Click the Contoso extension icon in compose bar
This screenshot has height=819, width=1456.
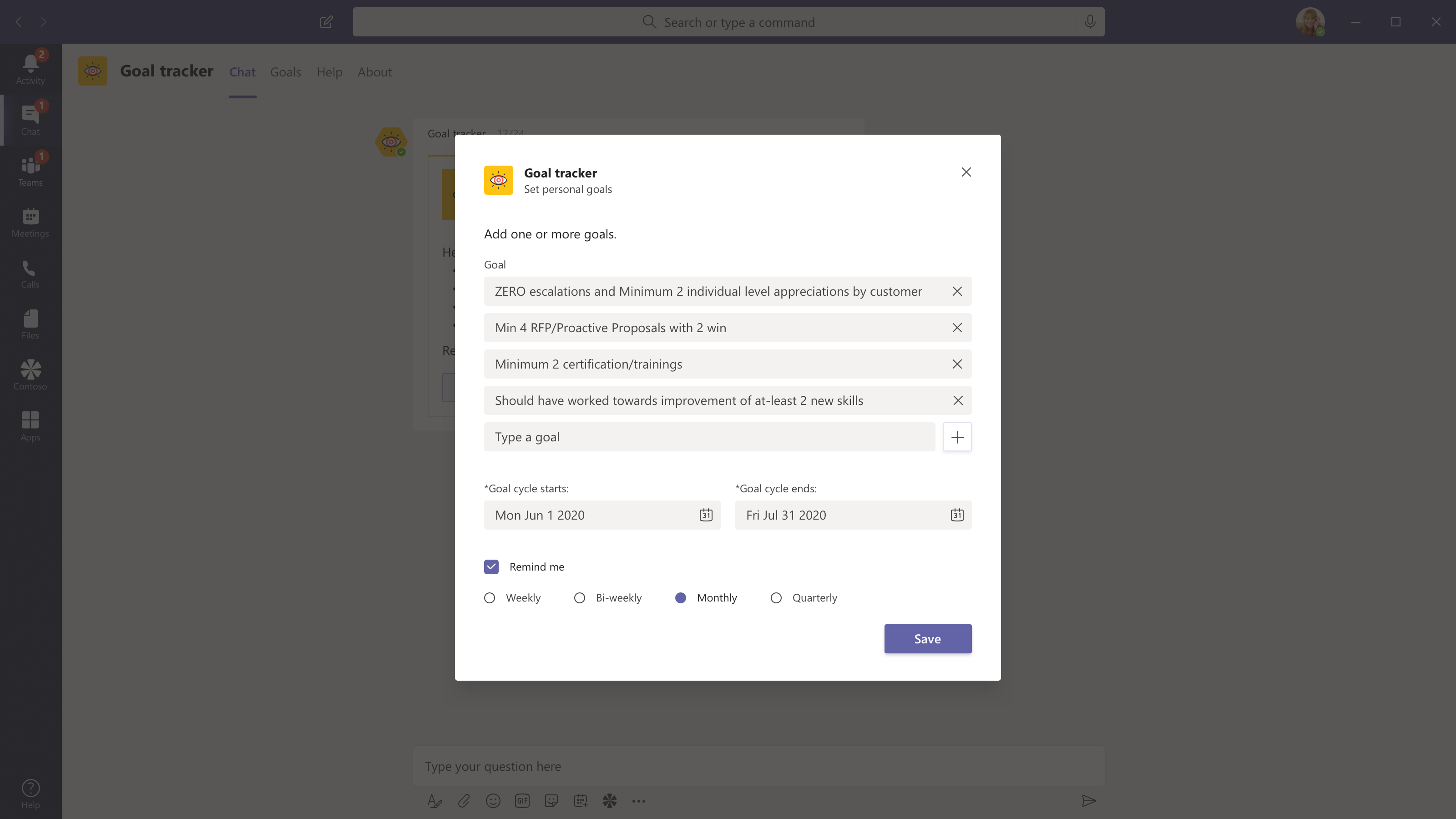[609, 801]
